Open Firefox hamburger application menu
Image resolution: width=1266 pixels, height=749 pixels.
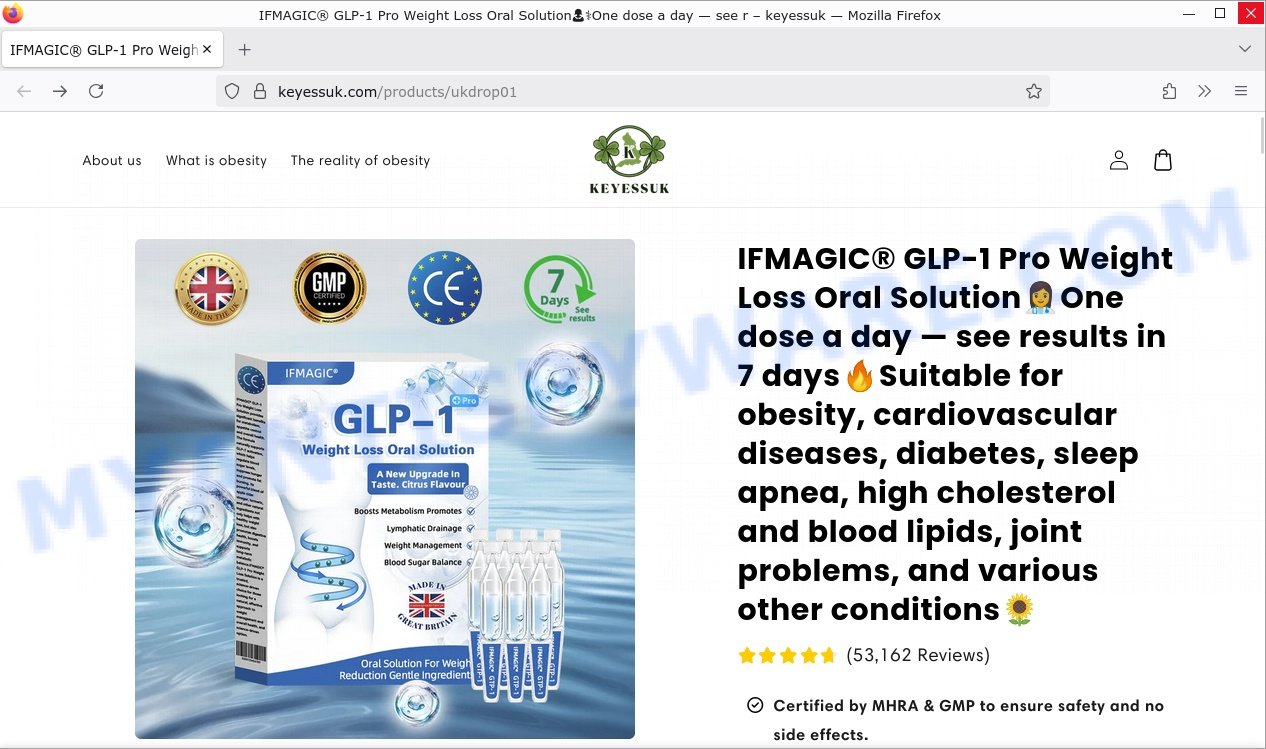(x=1241, y=91)
